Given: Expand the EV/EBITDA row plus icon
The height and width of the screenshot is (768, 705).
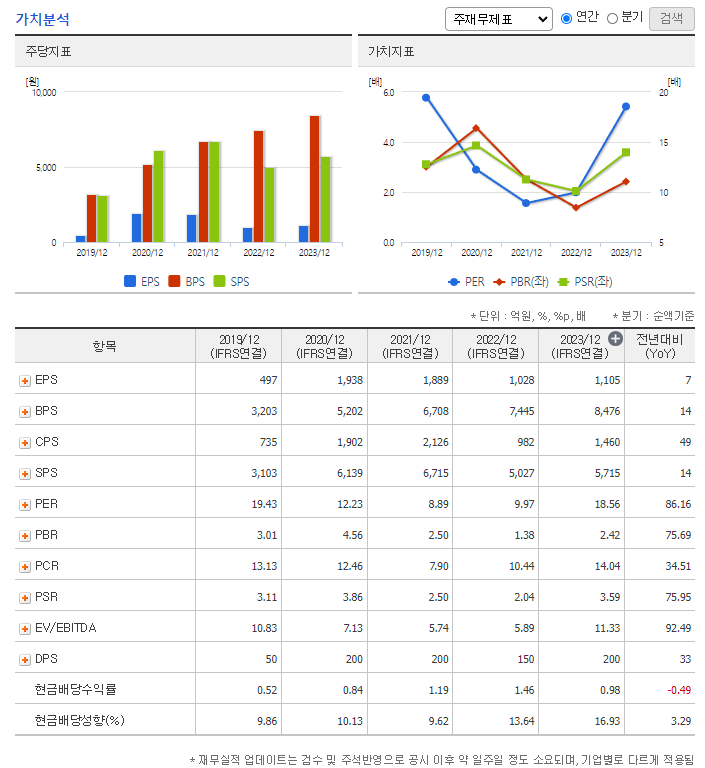Looking at the screenshot, I should tap(25, 629).
